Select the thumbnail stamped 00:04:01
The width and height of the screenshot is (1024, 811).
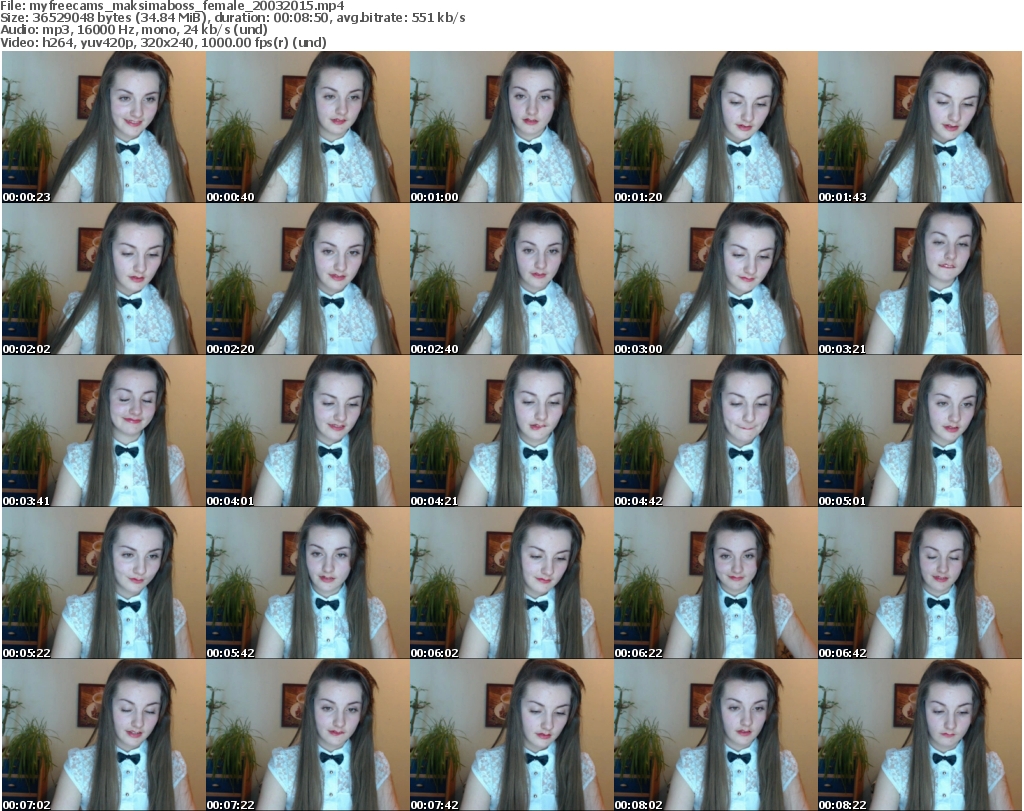click(x=308, y=431)
